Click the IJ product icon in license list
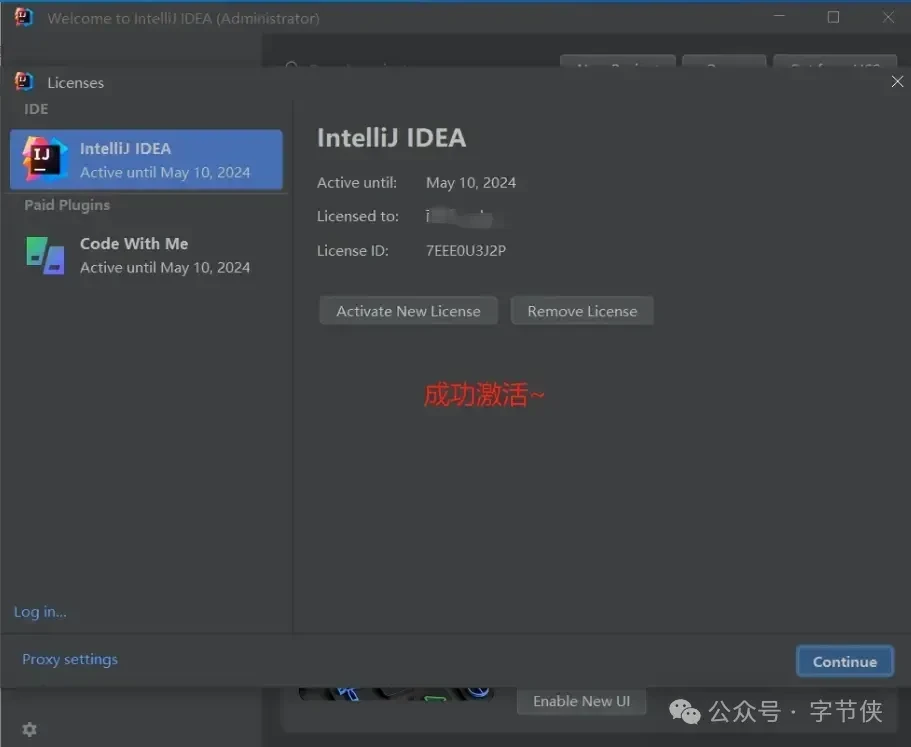The width and height of the screenshot is (911, 747). pos(44,159)
